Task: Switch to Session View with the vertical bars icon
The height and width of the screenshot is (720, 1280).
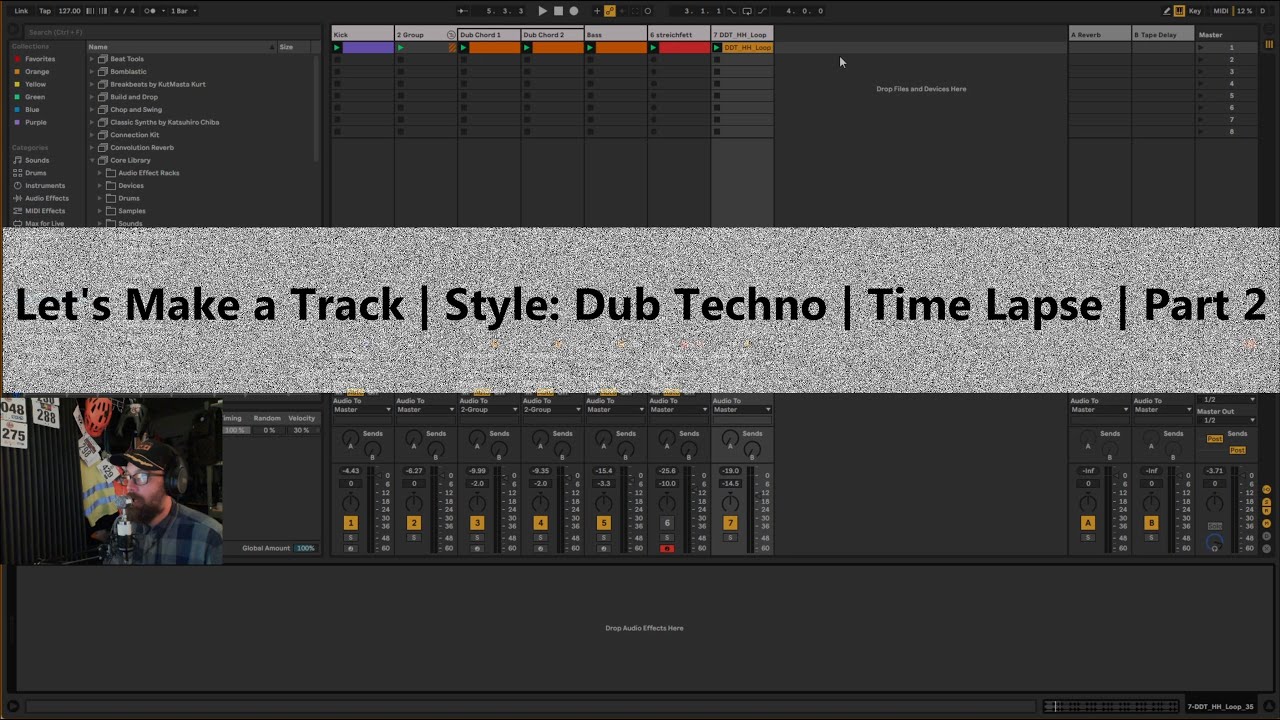Action: tap(1269, 44)
